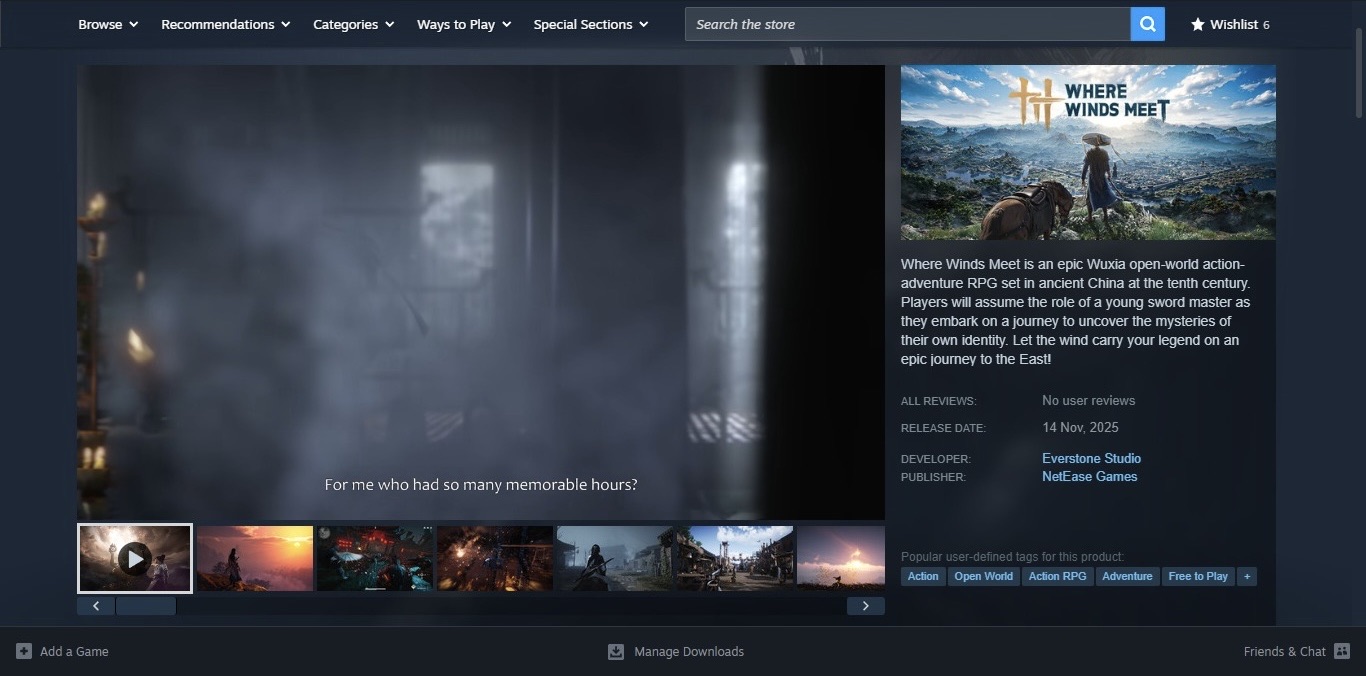Expand the Recommendations dropdown

click(x=225, y=24)
